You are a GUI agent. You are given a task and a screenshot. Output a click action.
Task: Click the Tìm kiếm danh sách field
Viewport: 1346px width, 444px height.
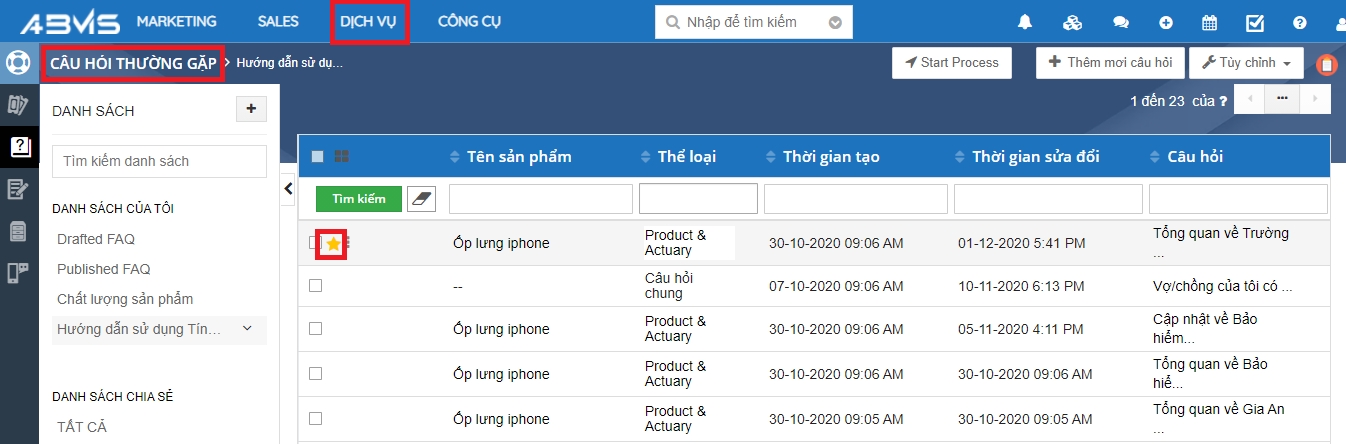159,161
